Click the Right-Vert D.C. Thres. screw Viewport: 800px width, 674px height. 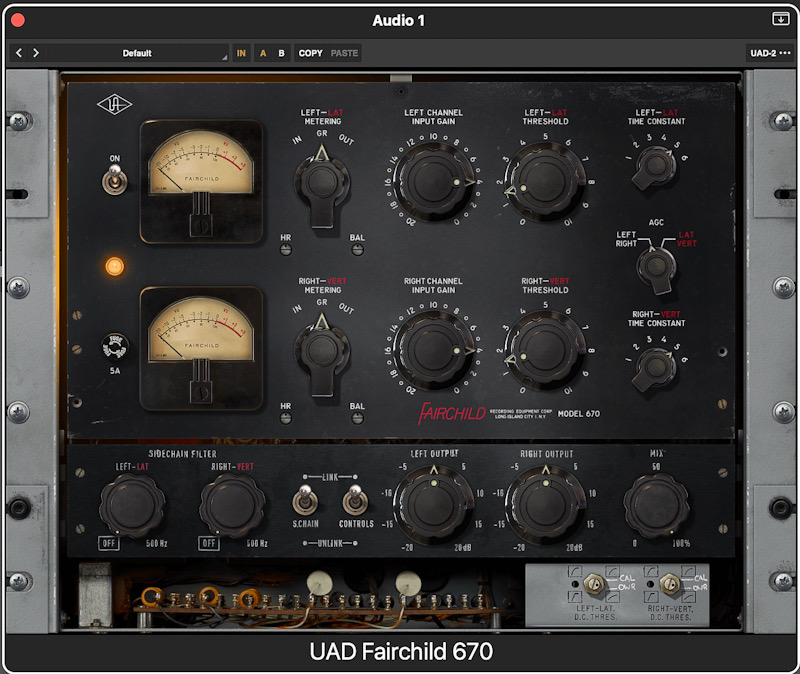(670, 584)
